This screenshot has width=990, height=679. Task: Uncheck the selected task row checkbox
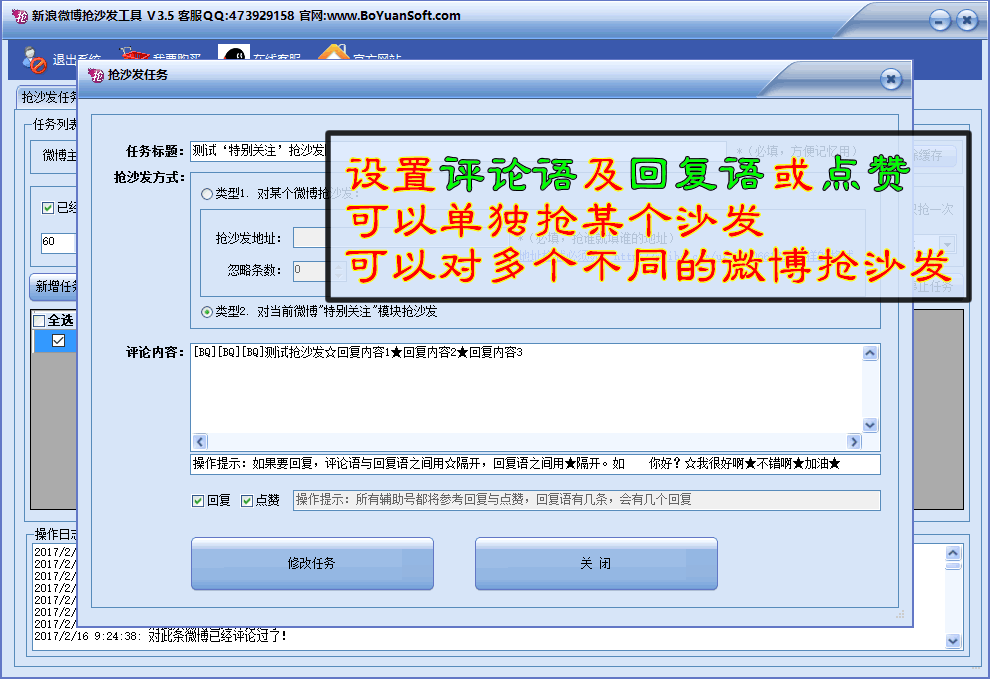click(58, 341)
